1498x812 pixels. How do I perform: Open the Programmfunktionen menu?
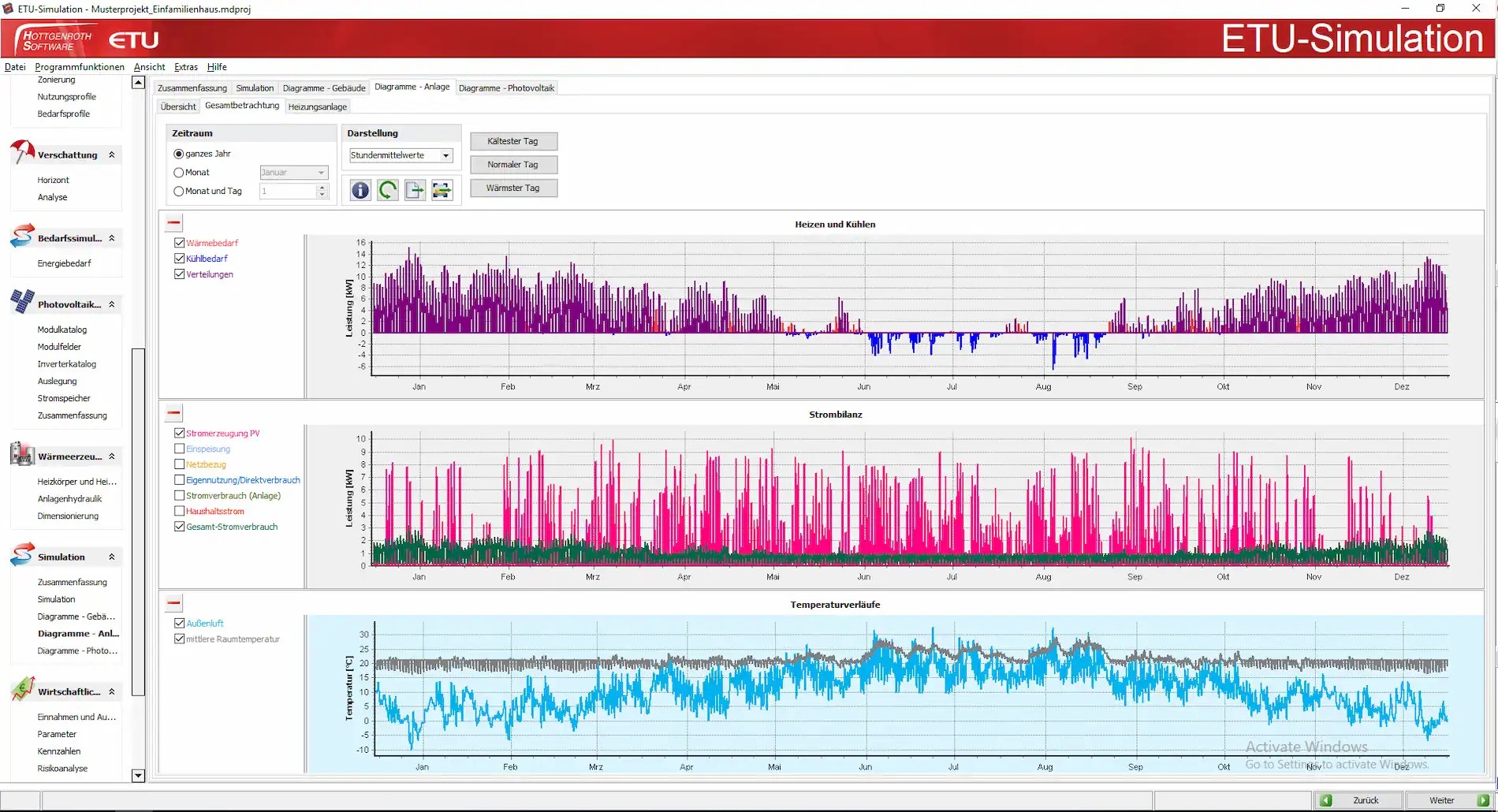click(x=80, y=67)
